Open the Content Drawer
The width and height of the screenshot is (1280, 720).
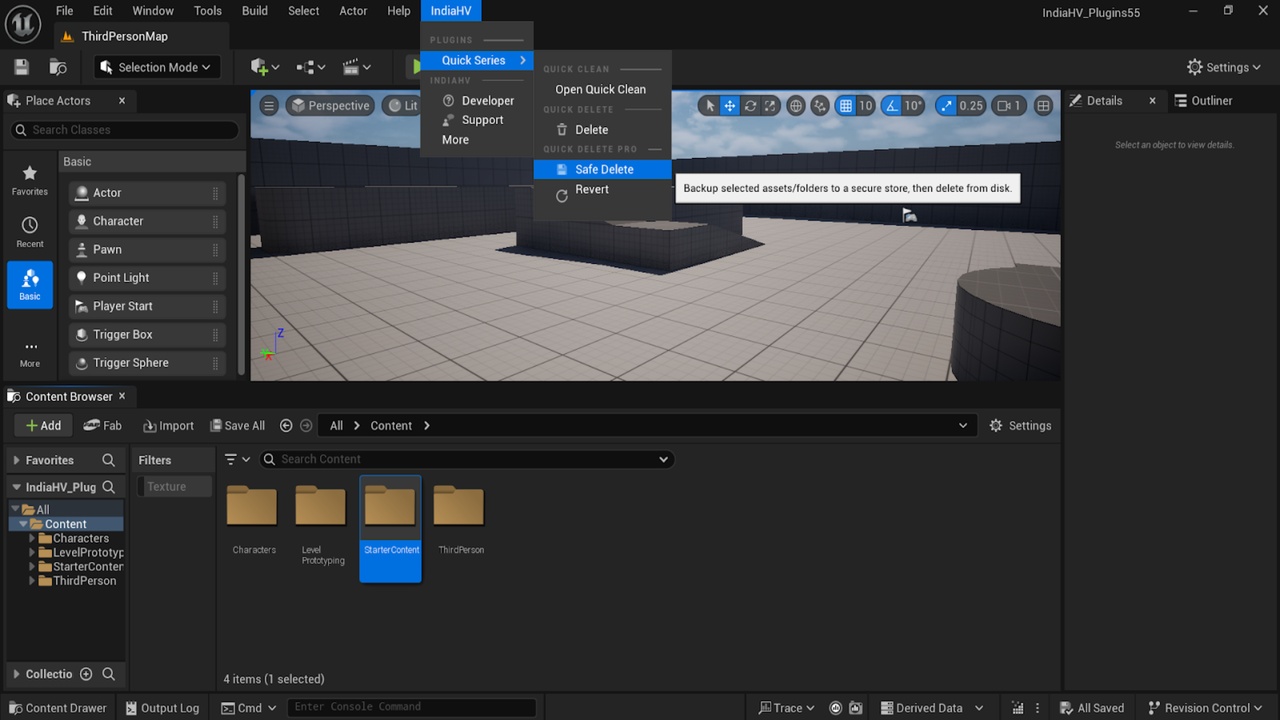tap(57, 708)
